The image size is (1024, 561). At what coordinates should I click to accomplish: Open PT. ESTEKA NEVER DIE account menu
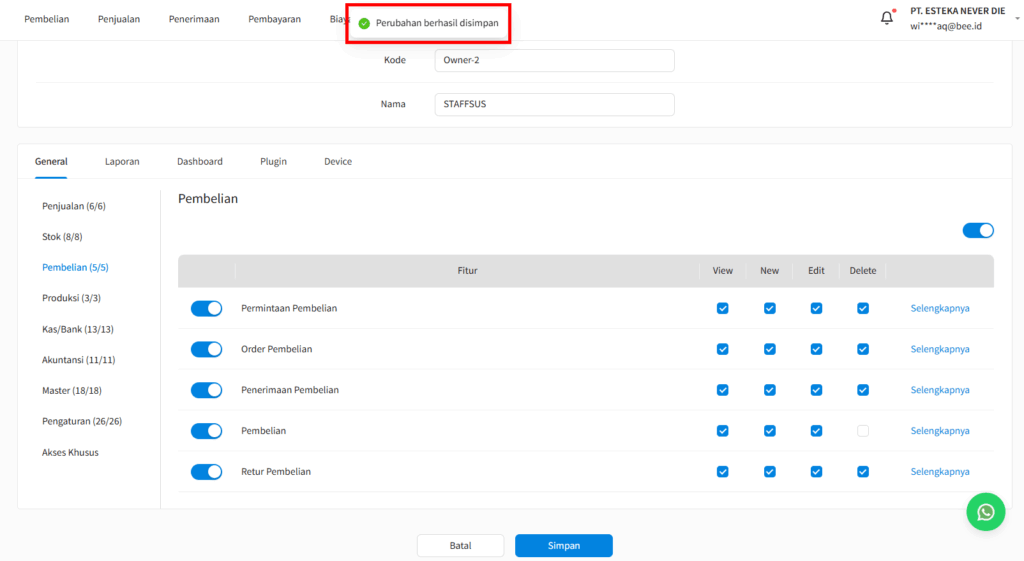(x=957, y=18)
